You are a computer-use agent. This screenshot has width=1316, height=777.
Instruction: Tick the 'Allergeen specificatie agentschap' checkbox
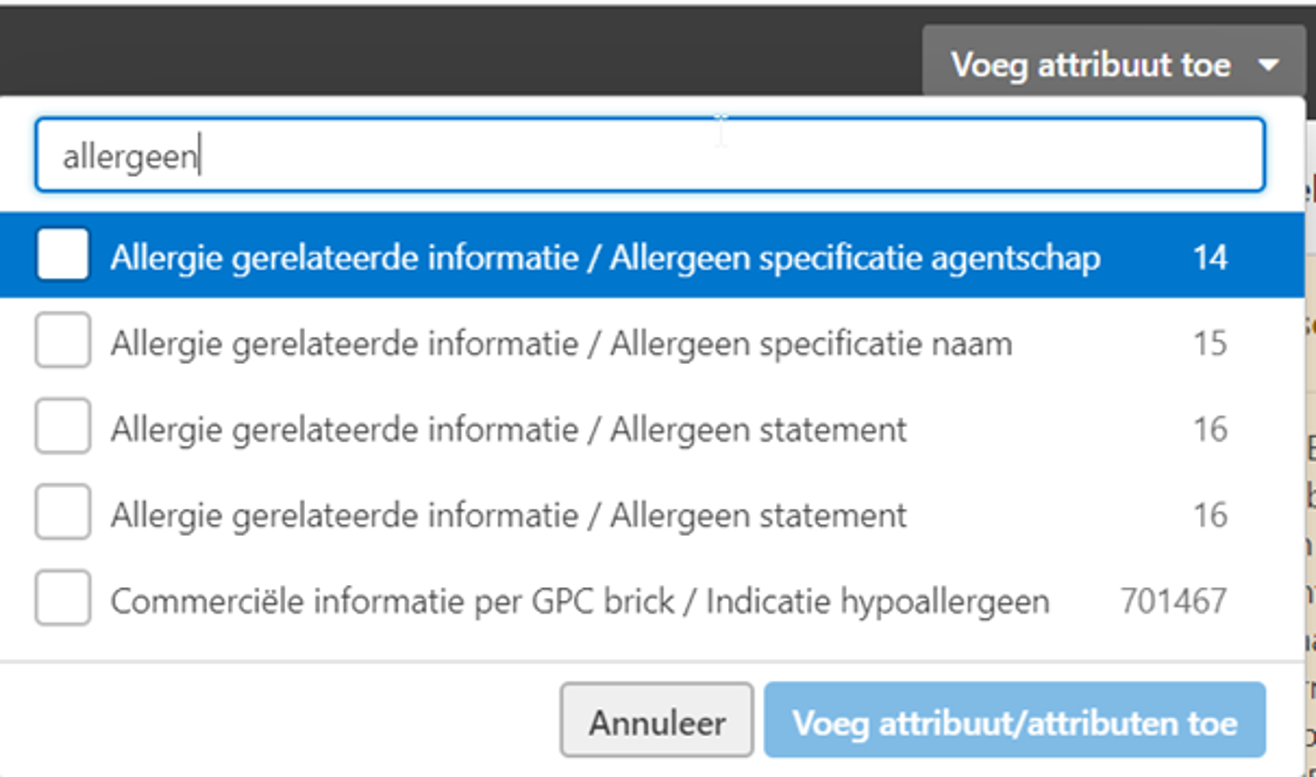tap(63, 256)
